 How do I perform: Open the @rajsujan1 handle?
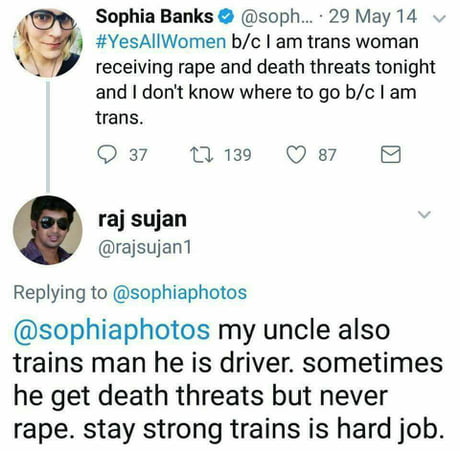click(x=145, y=248)
